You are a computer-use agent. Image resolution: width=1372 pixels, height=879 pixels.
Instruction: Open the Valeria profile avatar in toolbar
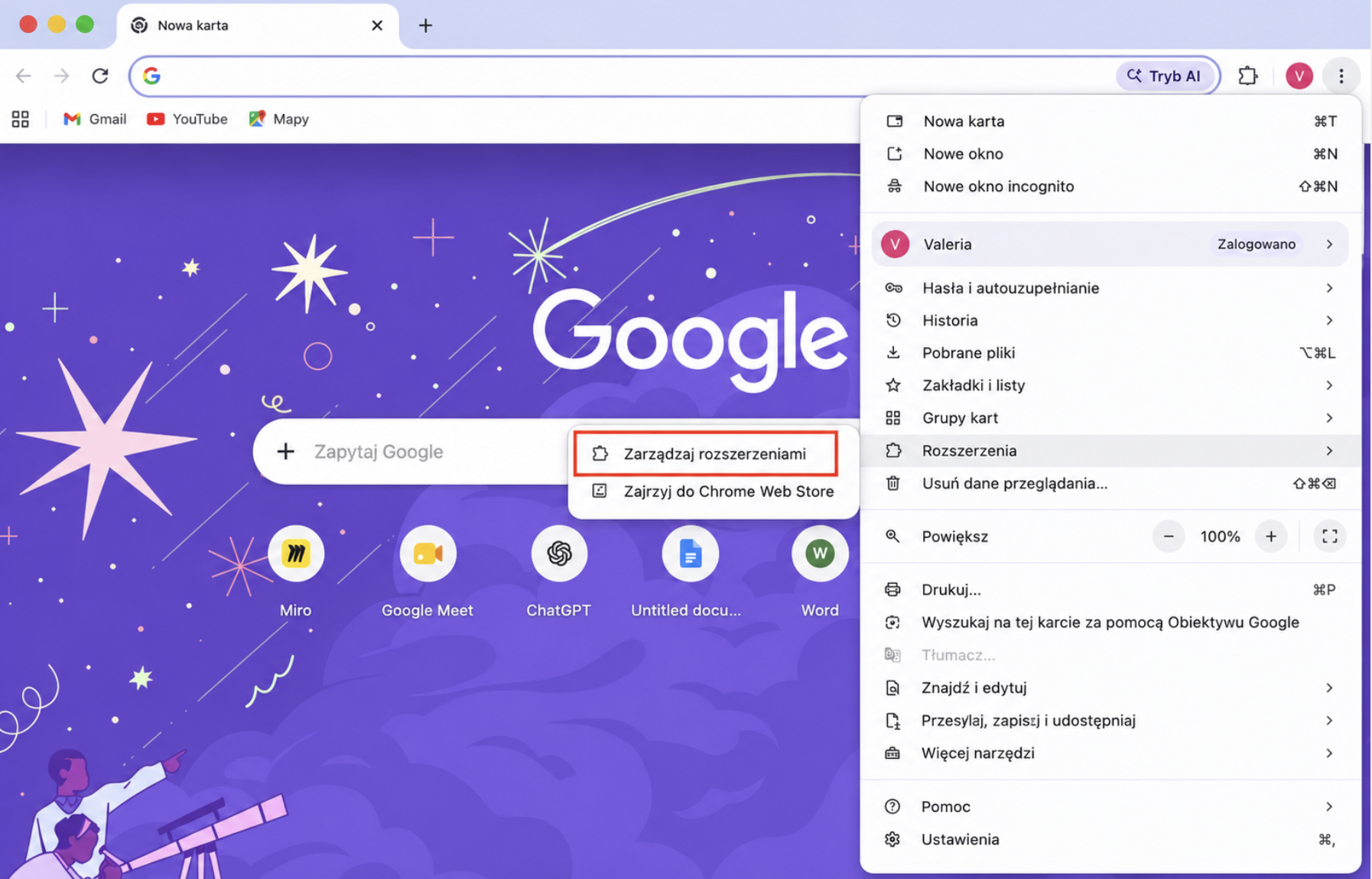point(1299,76)
